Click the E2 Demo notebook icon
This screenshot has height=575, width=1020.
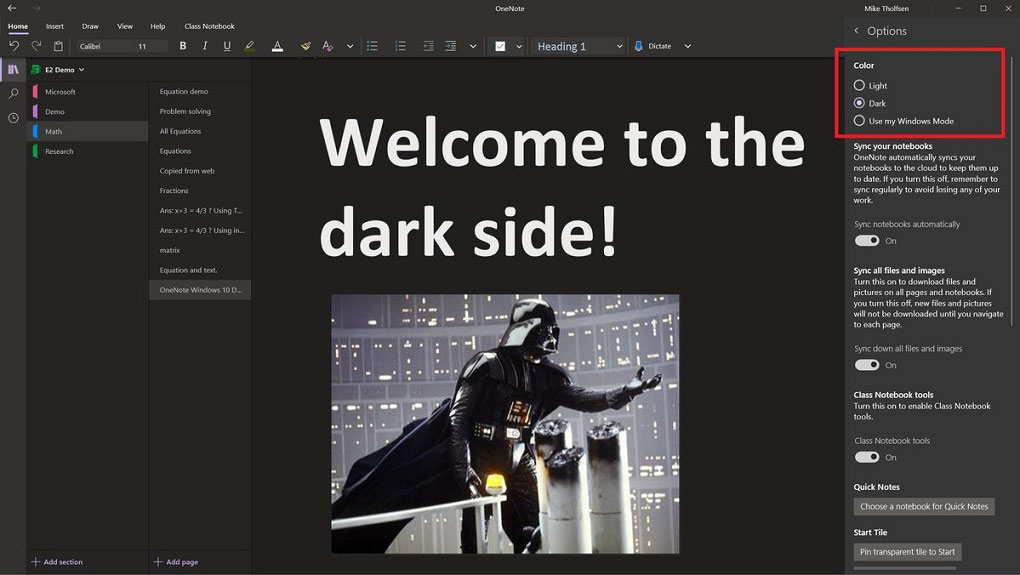pyautogui.click(x=36, y=70)
